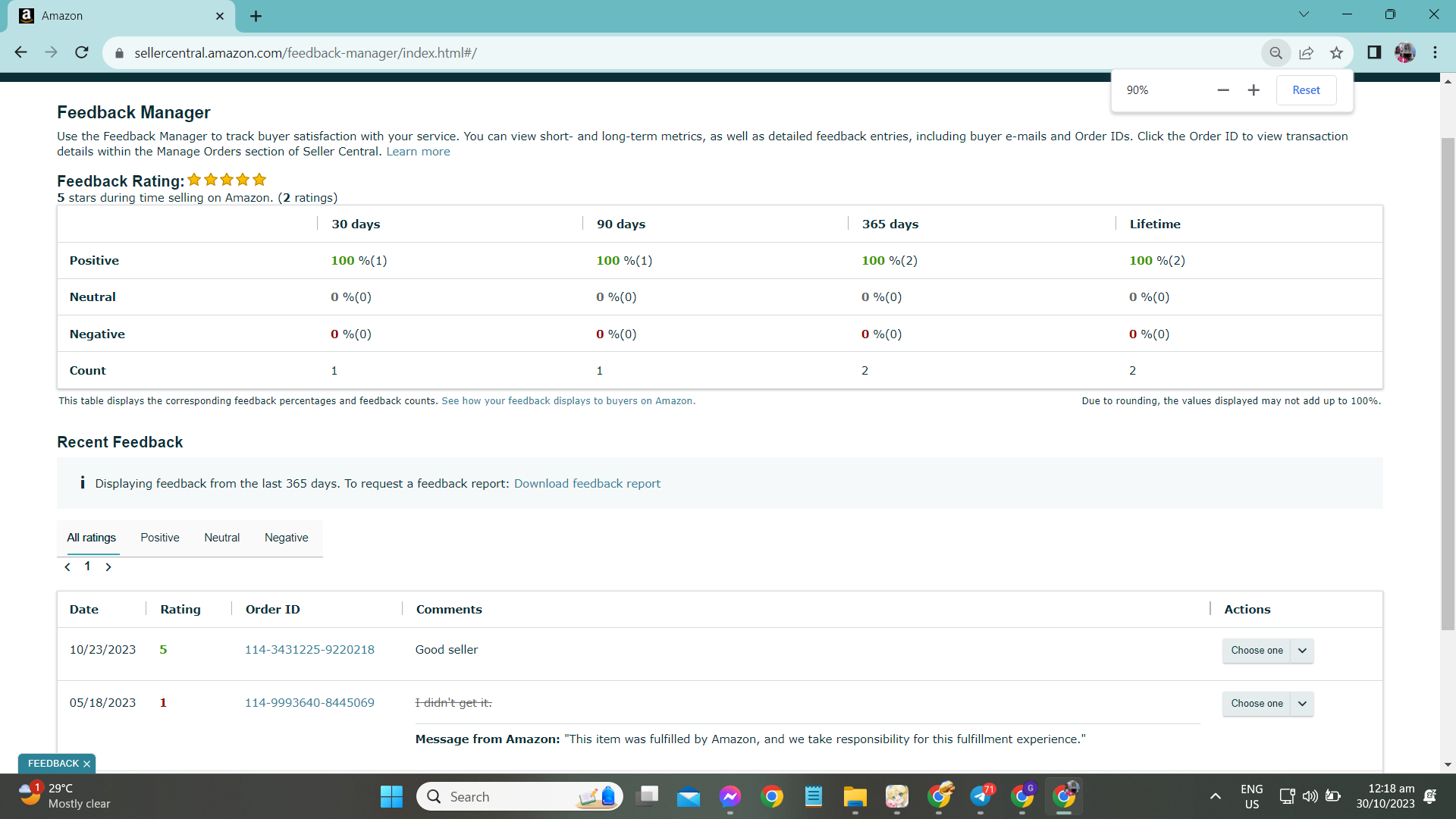Open order 114-3431225-9220218
Image resolution: width=1456 pixels, height=819 pixels.
309,650
